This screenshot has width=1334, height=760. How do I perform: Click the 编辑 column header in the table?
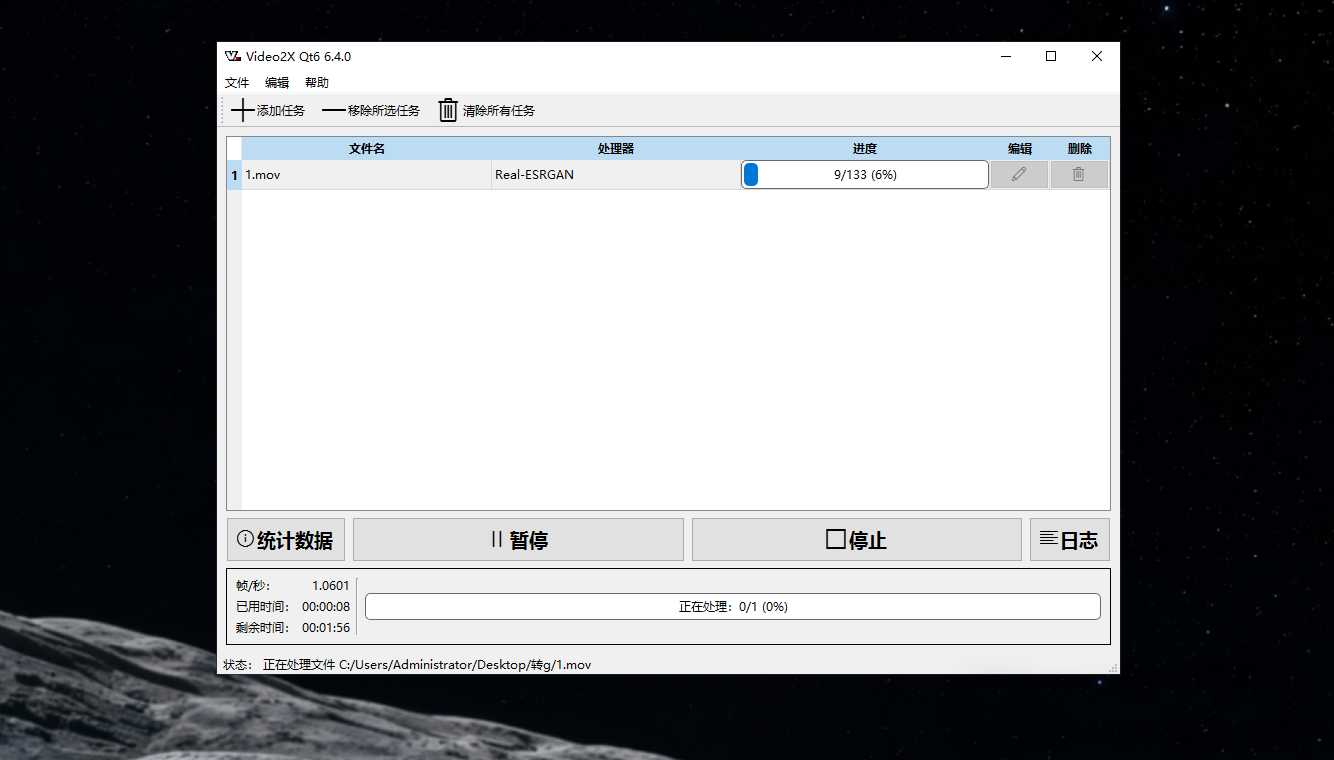[x=1020, y=149]
